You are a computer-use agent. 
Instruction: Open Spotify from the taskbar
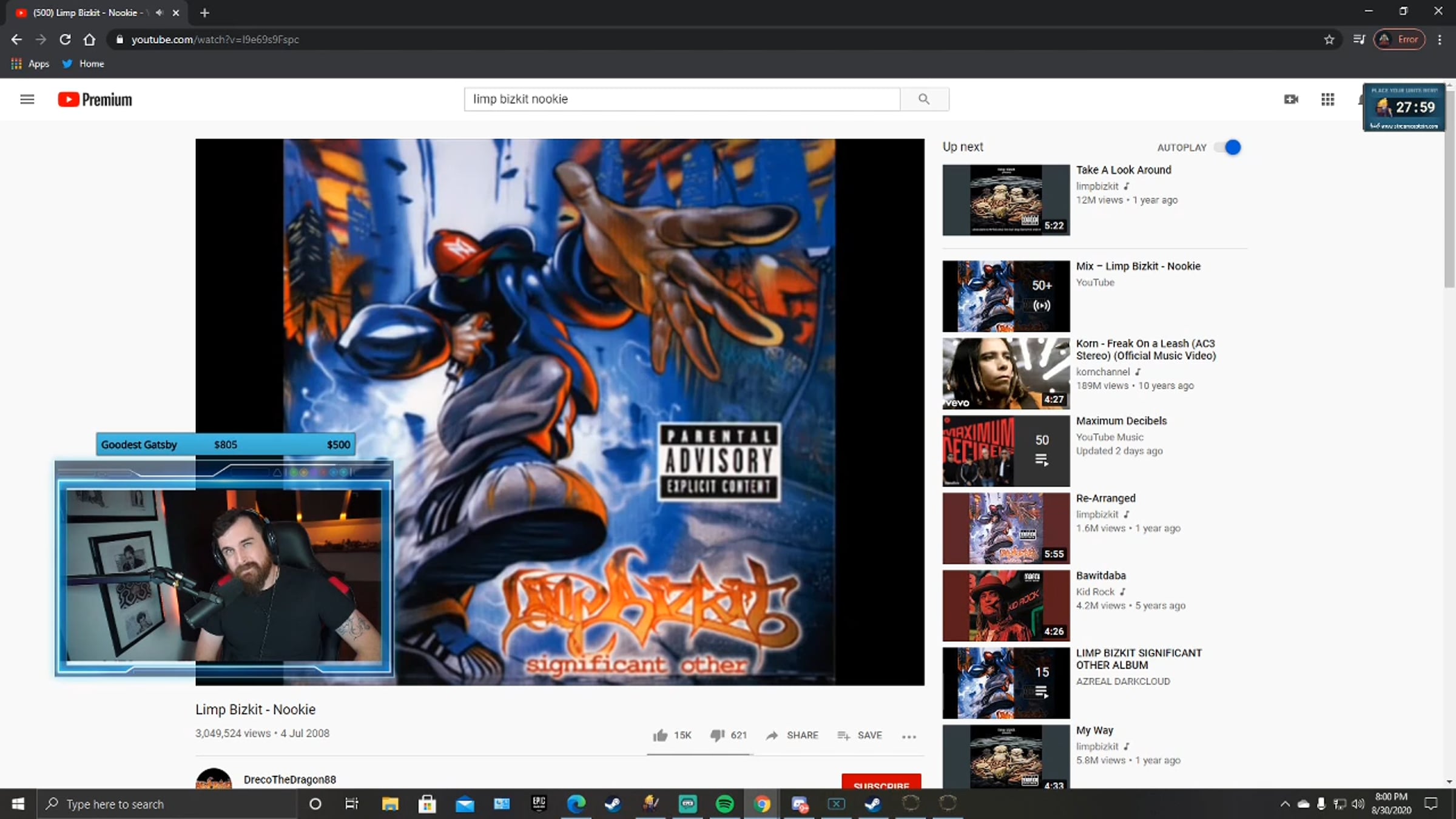[724, 804]
